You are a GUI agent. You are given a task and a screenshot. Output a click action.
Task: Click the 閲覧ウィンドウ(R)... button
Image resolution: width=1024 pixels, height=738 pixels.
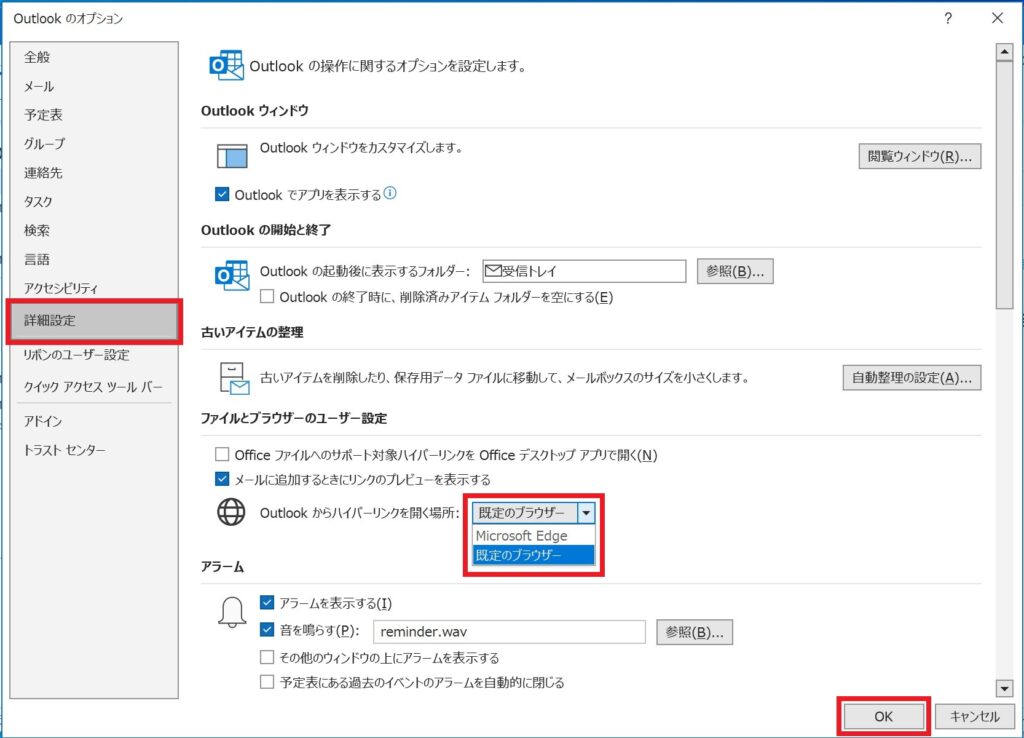(920, 156)
